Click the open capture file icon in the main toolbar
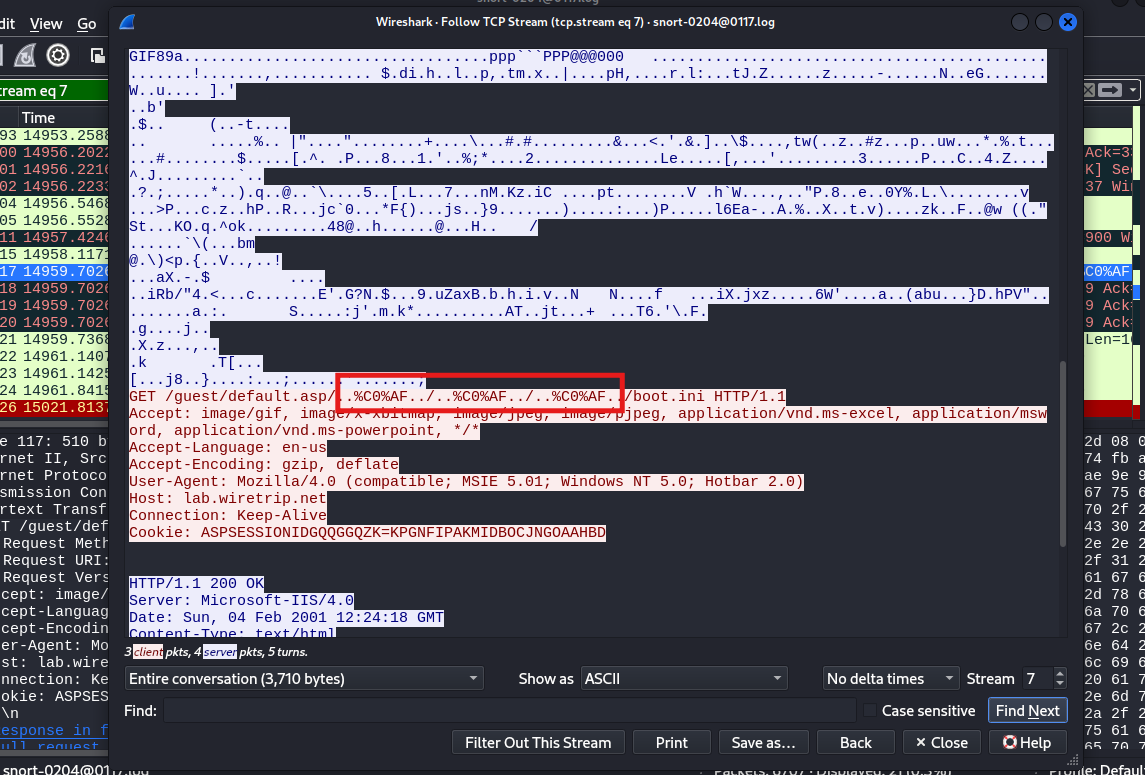The image size is (1145, 775). [98, 56]
